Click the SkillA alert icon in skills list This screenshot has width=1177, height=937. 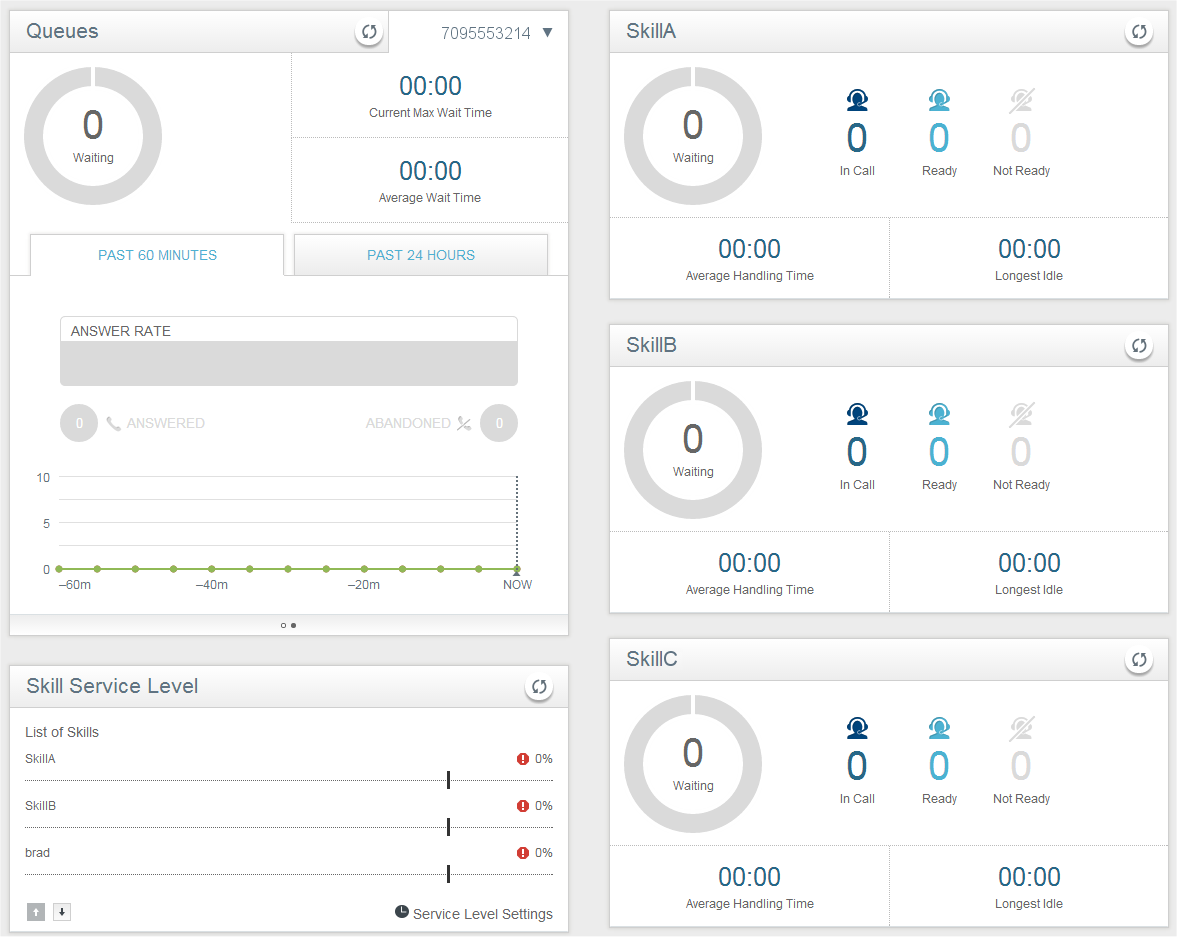[523, 759]
